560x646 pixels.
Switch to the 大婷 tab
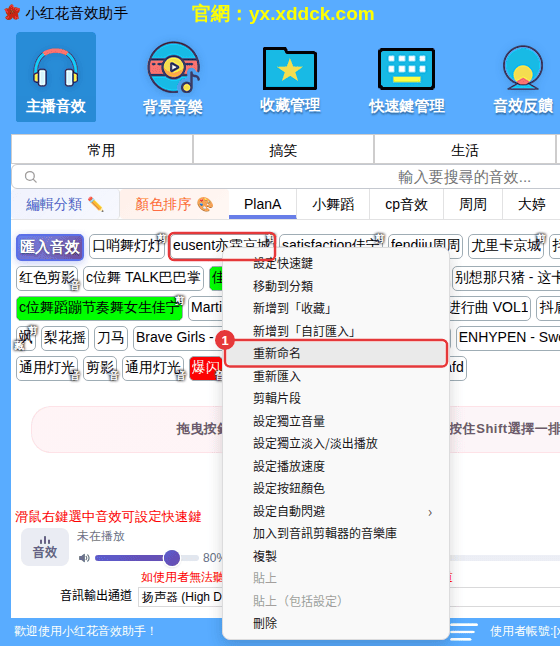[532, 204]
